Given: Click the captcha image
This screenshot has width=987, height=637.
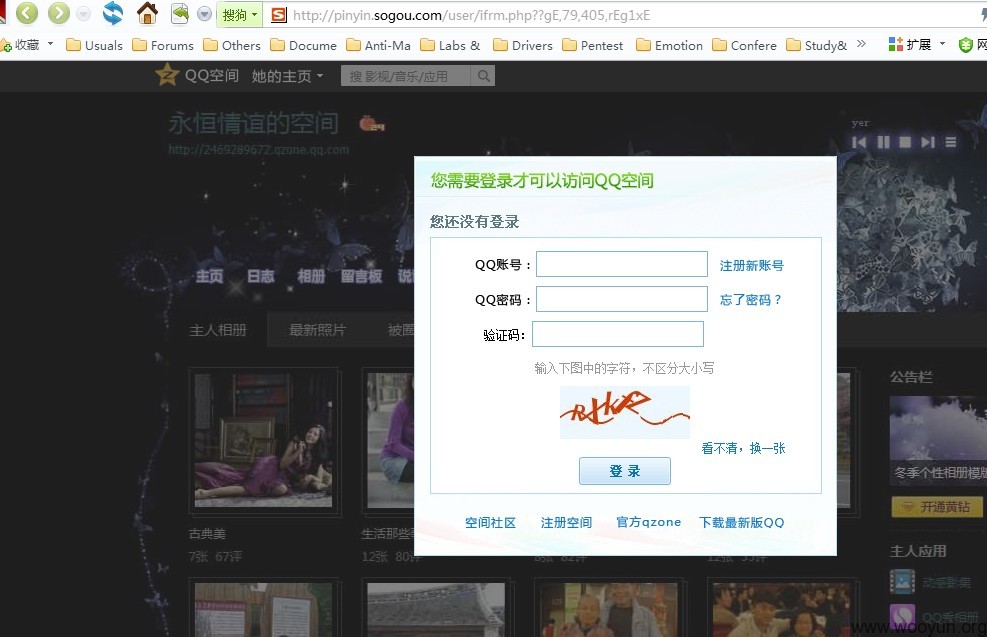Looking at the screenshot, I should [x=624, y=412].
